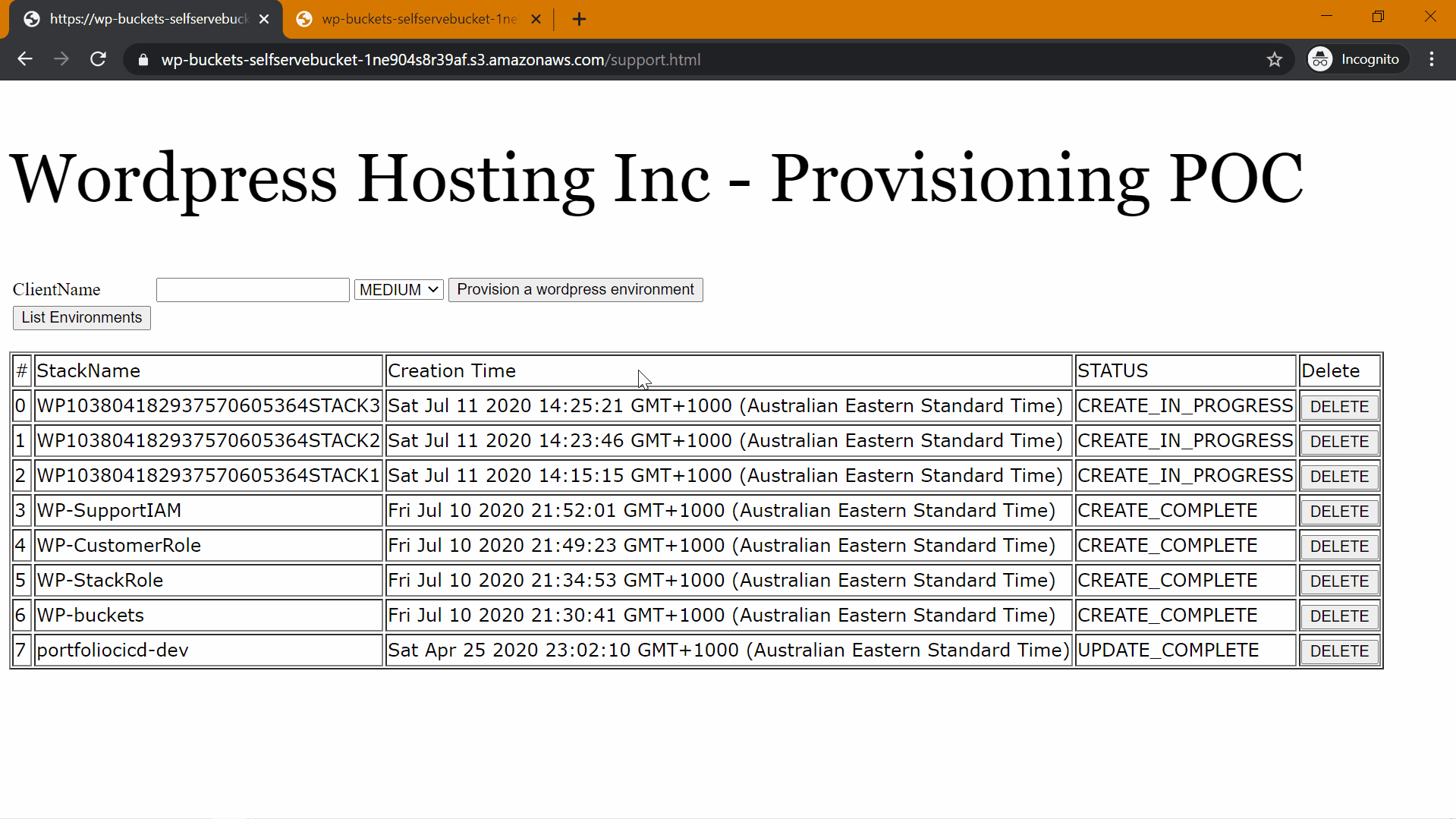Click the UPDATE_COMPLETE status cell

coord(1186,650)
